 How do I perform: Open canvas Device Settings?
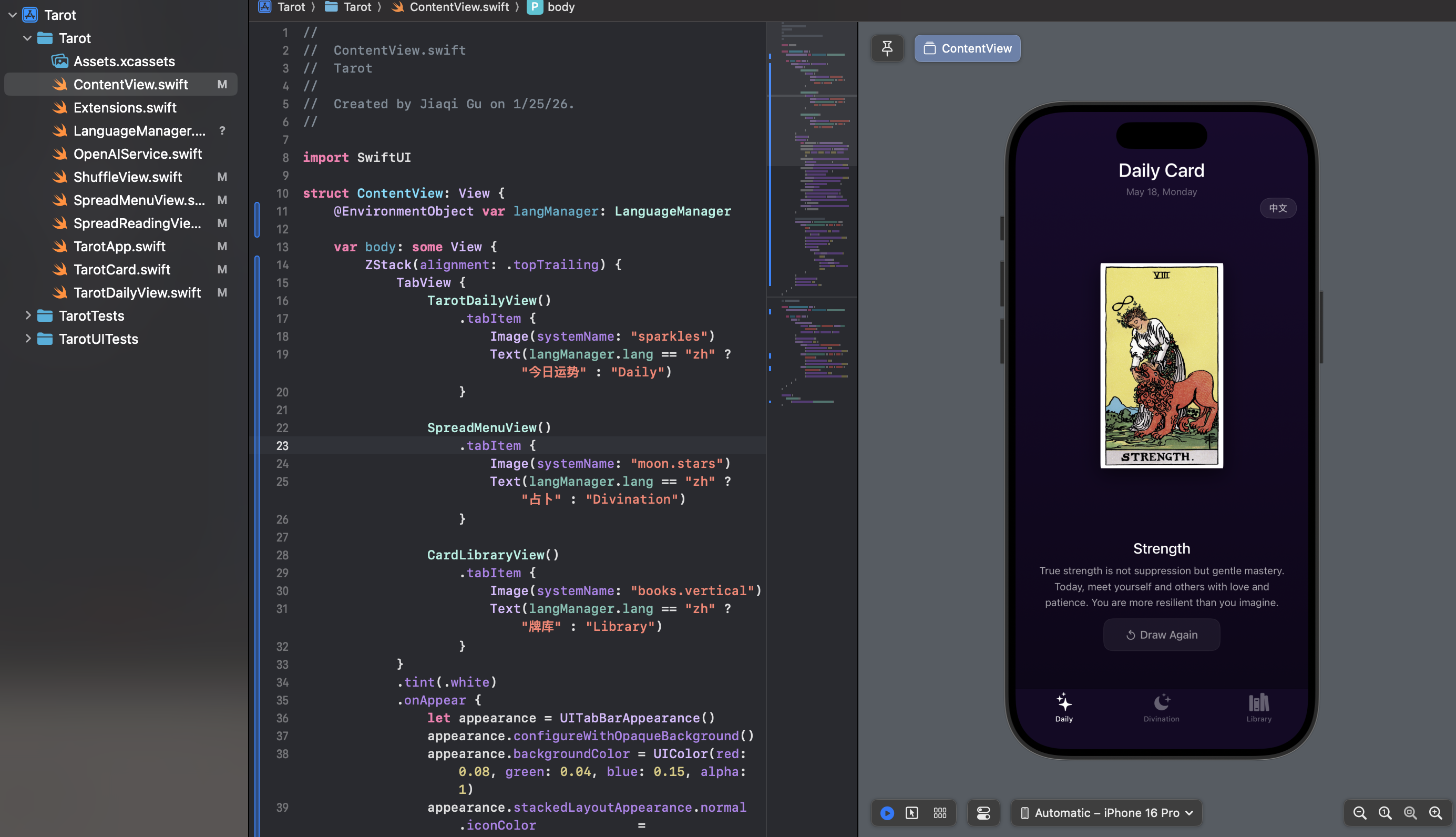coord(983,813)
